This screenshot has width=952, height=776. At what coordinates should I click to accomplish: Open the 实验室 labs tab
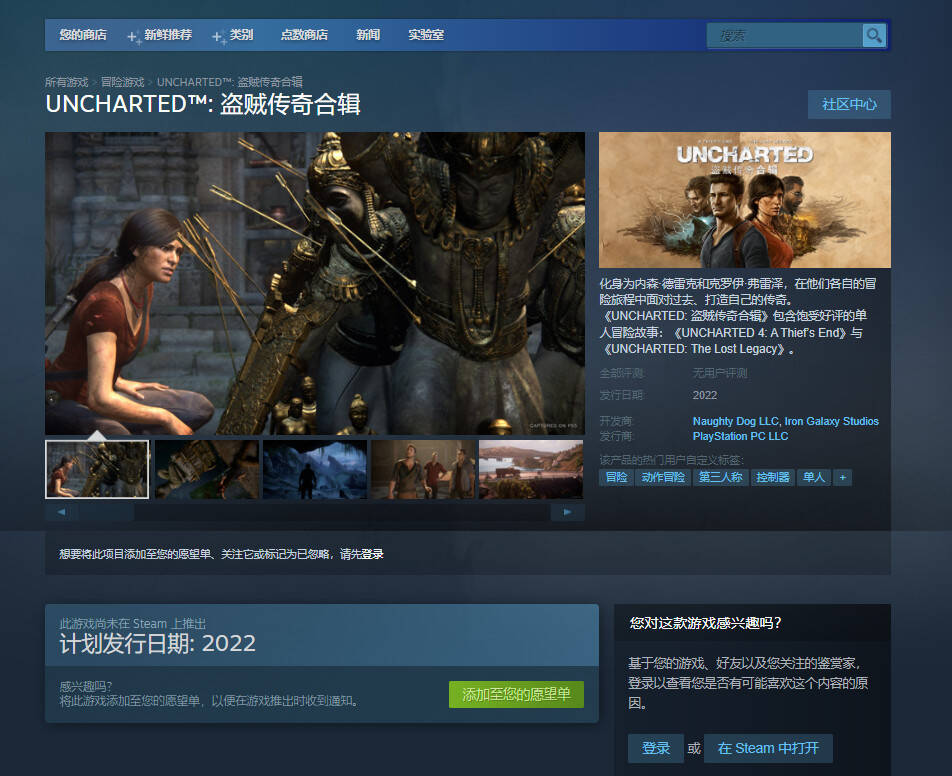(x=426, y=35)
